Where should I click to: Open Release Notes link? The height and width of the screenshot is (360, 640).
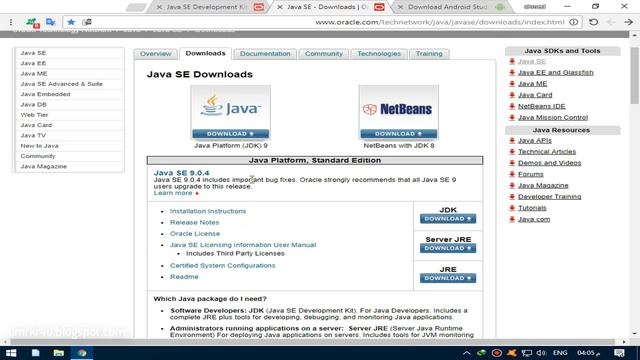pos(194,222)
